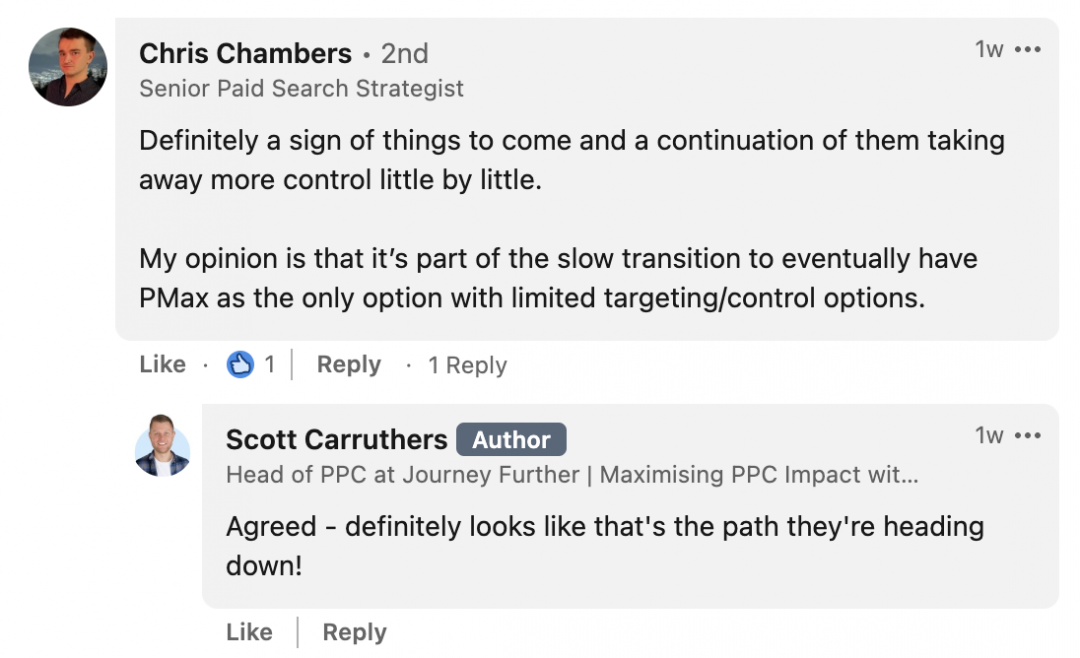Click the 1w timestamp on Scott's reply

pos(988,435)
